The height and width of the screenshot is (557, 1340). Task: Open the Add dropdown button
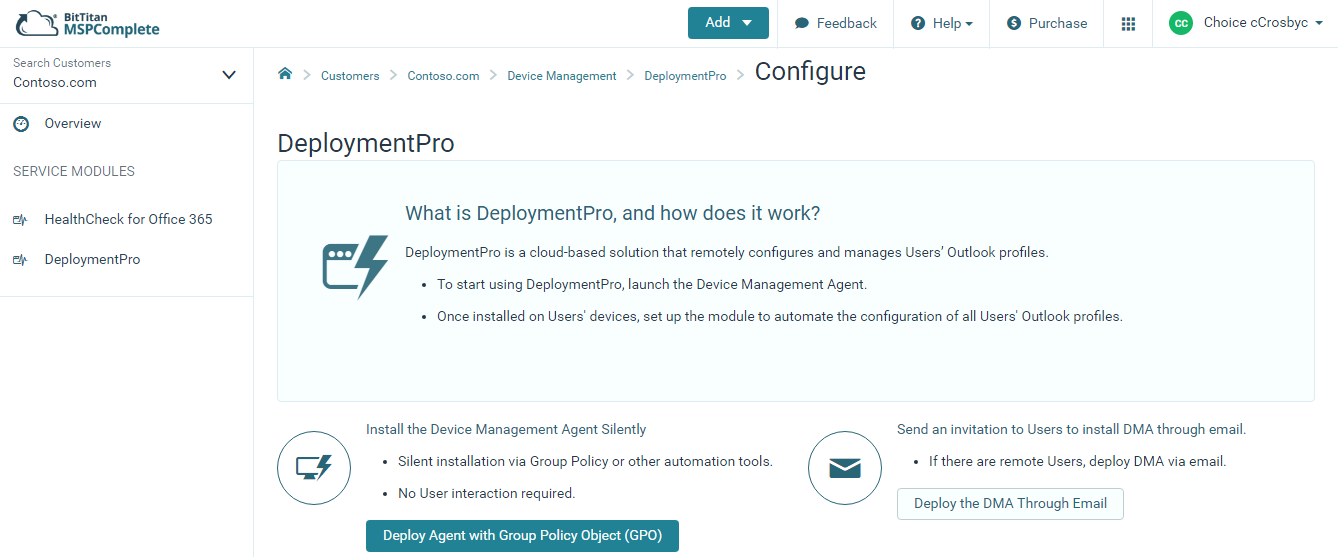coord(728,23)
